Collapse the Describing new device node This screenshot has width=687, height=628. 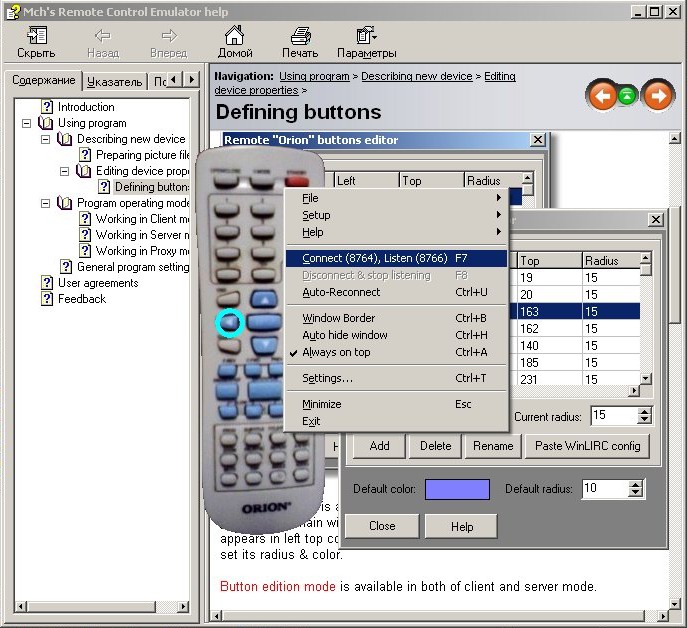click(46, 139)
